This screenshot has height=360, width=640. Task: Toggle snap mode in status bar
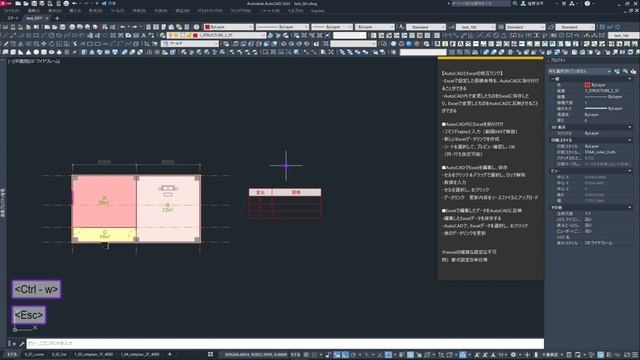tap(314, 355)
